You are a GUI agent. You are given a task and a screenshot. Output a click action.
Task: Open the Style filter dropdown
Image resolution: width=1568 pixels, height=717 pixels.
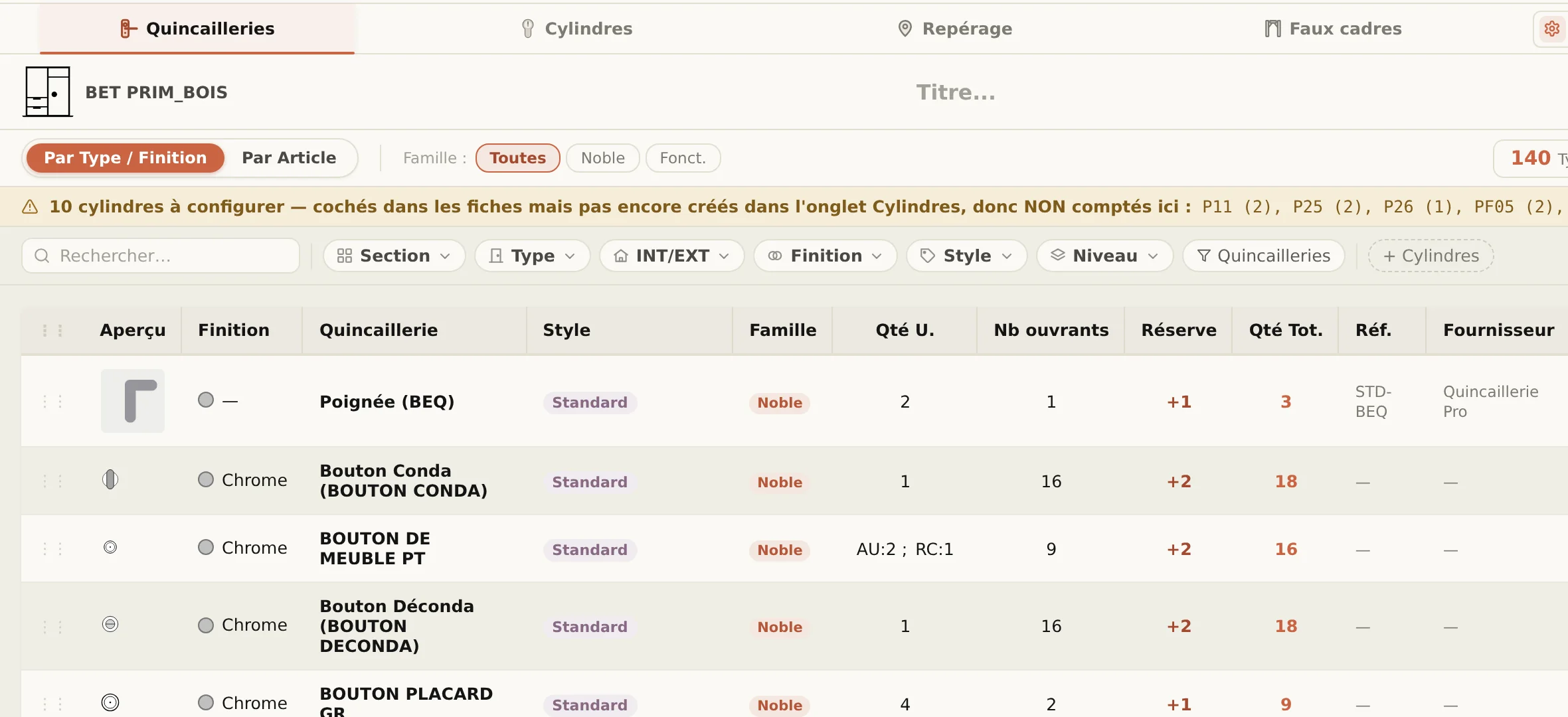(967, 256)
